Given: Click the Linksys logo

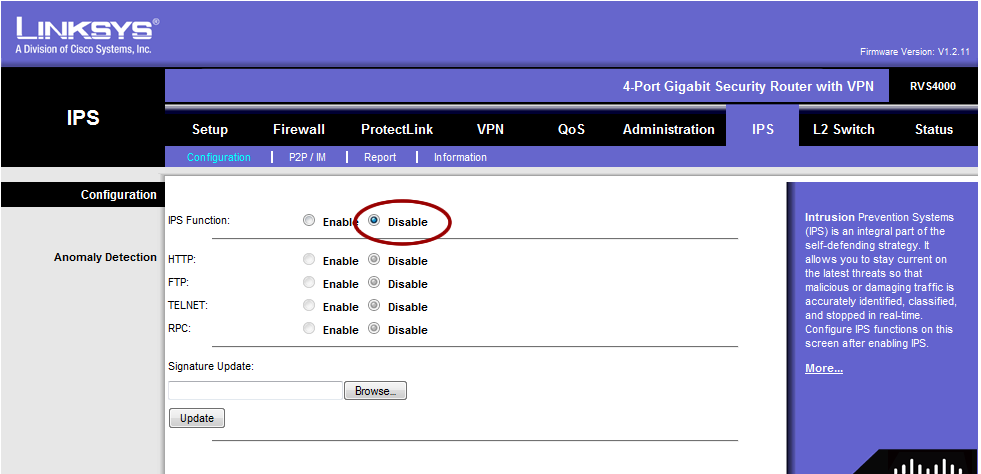Looking at the screenshot, I should [x=87, y=36].
